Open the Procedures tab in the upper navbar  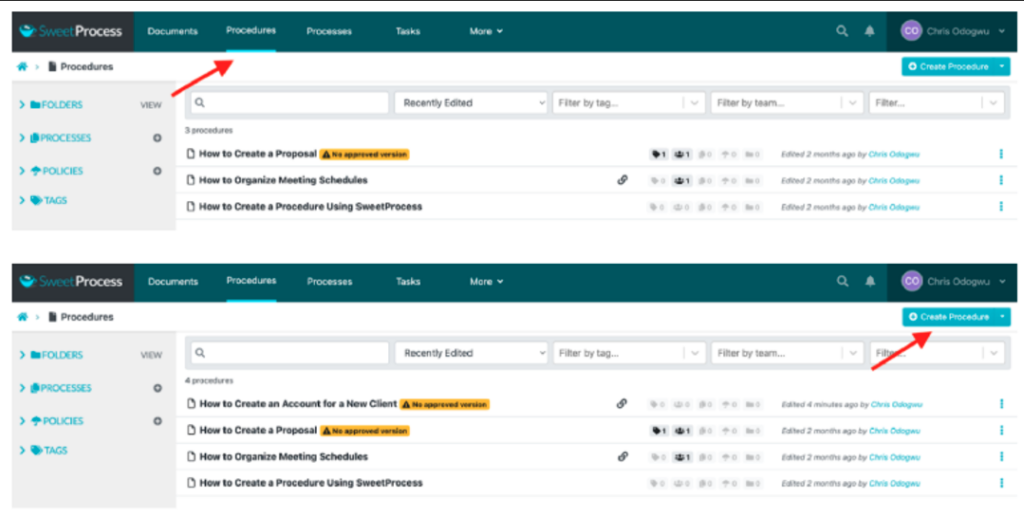point(251,30)
